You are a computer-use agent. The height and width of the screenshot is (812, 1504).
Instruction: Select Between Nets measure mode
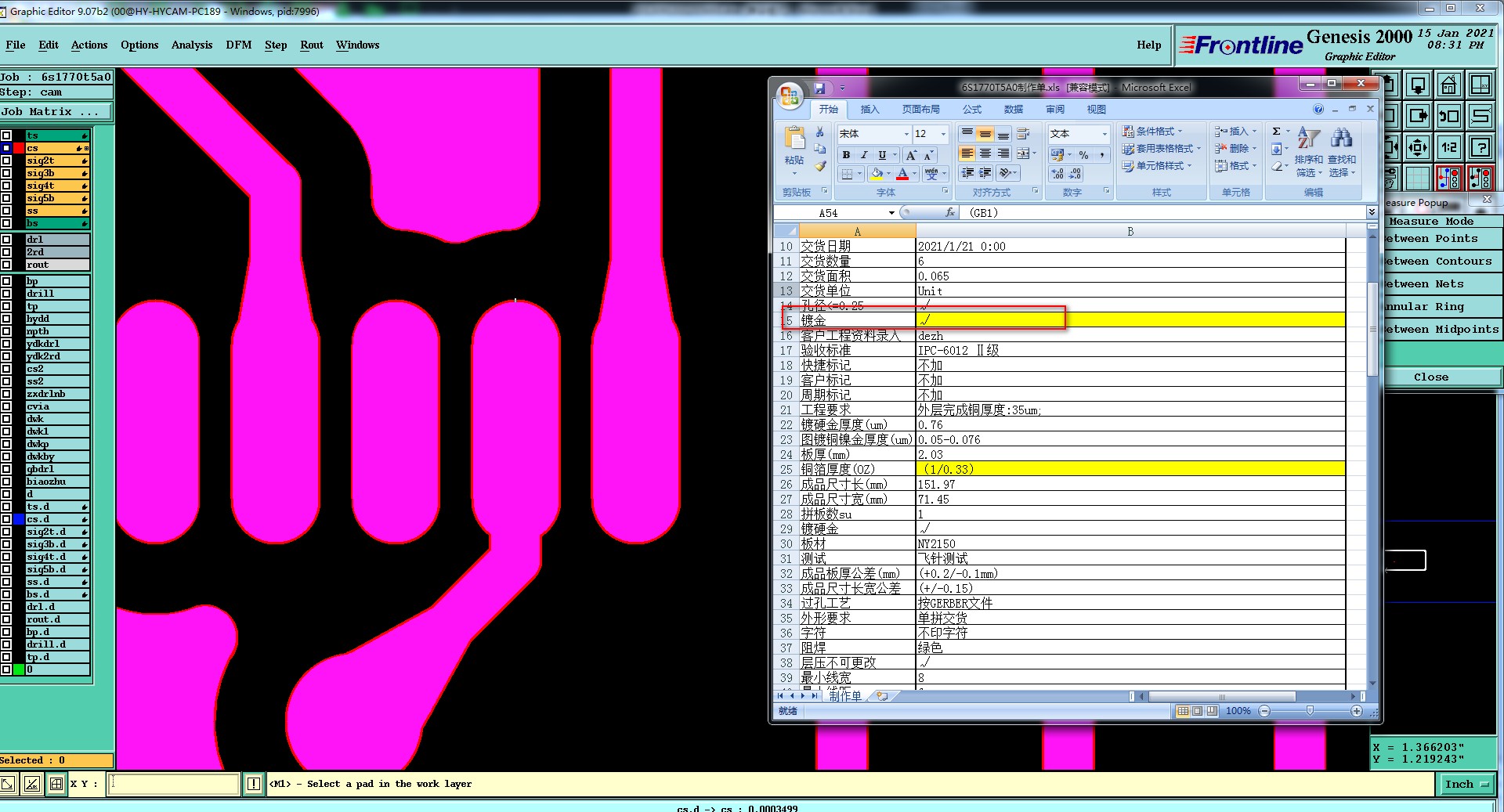point(1441,284)
